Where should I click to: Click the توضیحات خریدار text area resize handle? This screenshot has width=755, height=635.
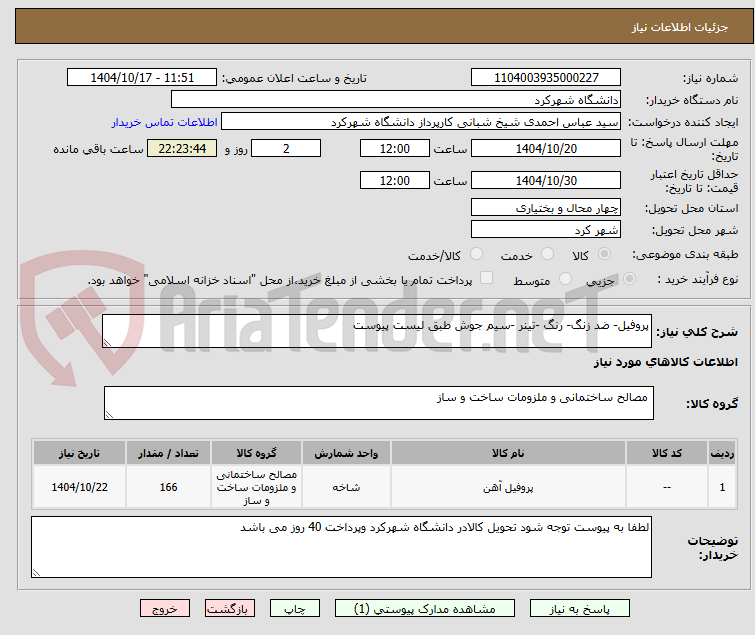point(36,573)
